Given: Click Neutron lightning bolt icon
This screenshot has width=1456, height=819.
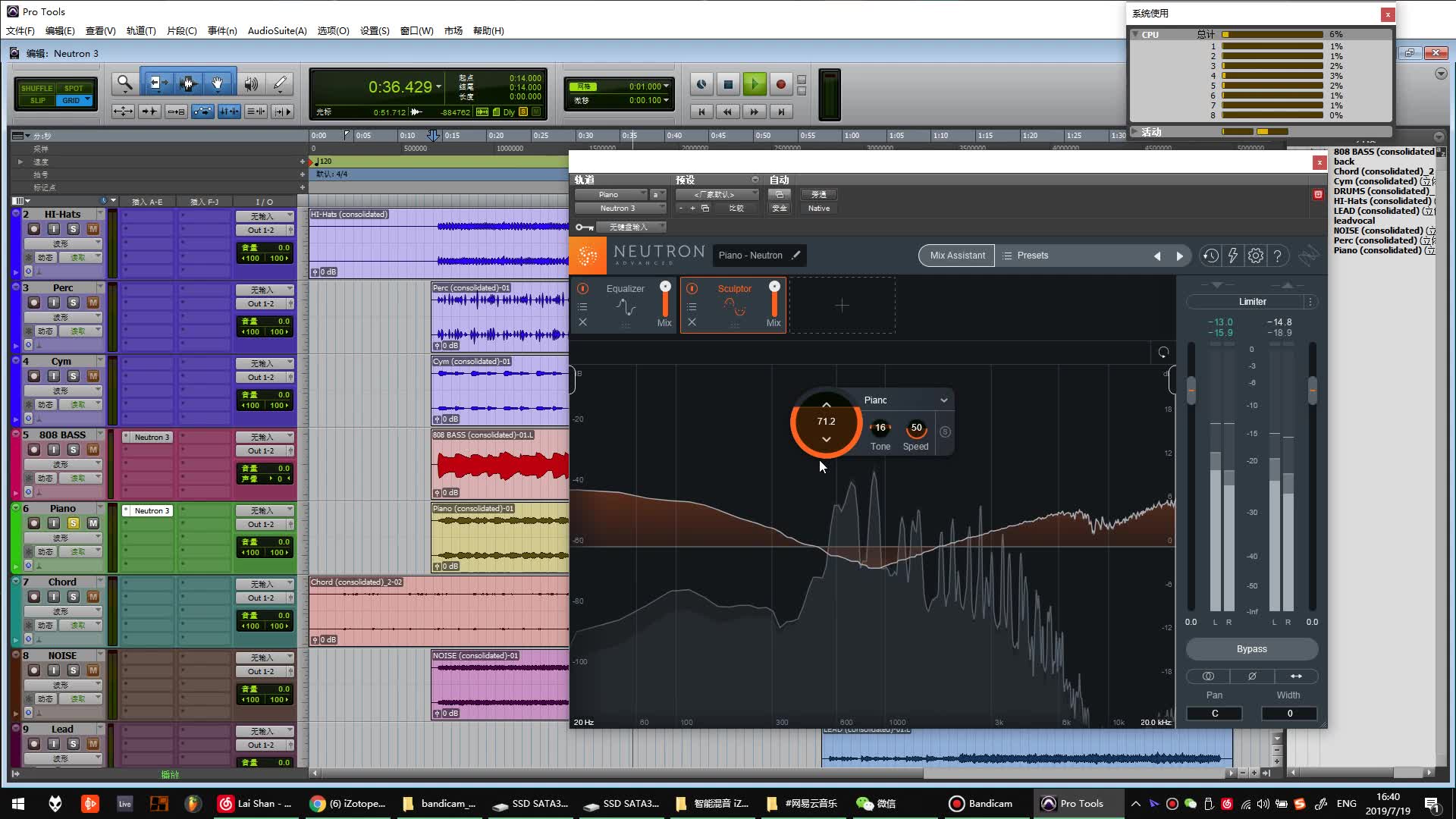Looking at the screenshot, I should click(x=1233, y=256).
